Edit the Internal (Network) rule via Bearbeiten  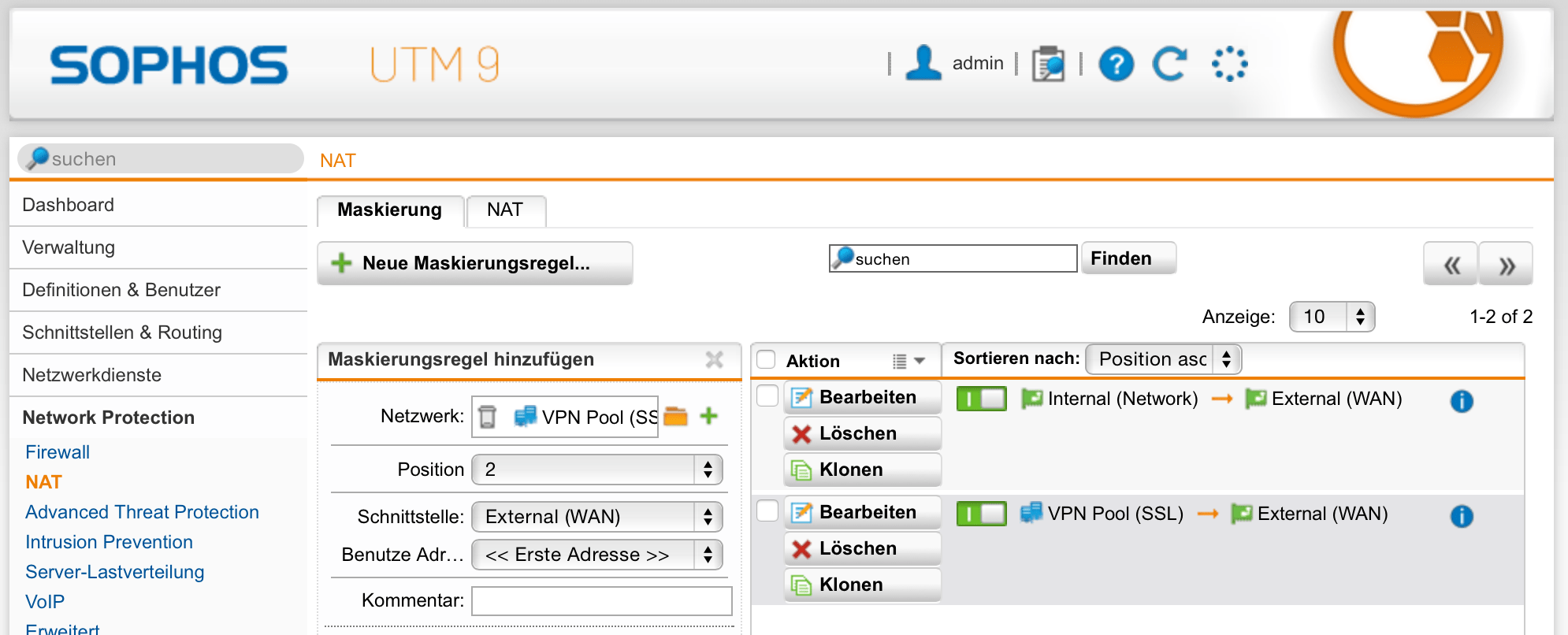[x=863, y=397]
